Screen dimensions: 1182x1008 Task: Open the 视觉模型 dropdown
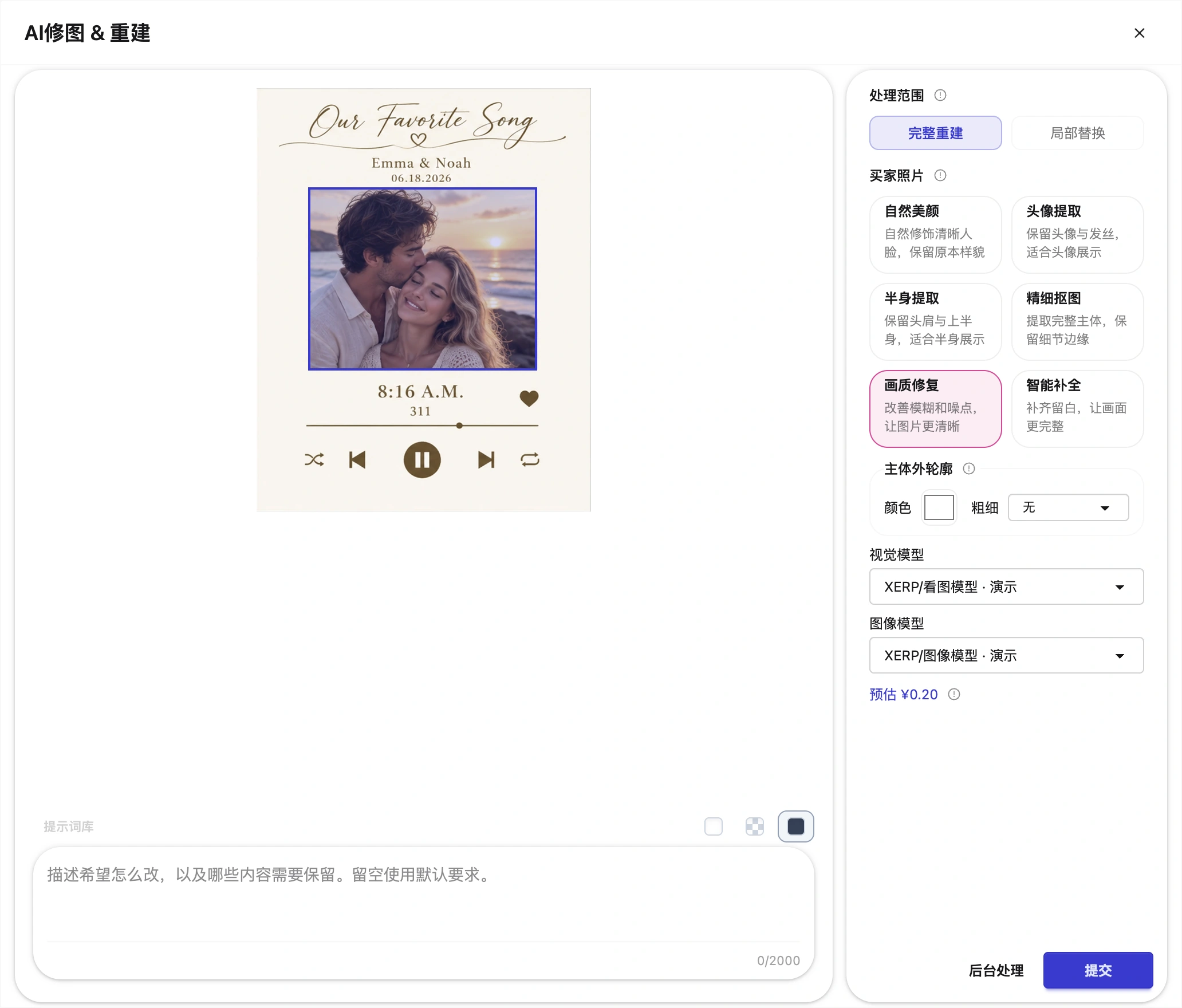pos(1007,586)
